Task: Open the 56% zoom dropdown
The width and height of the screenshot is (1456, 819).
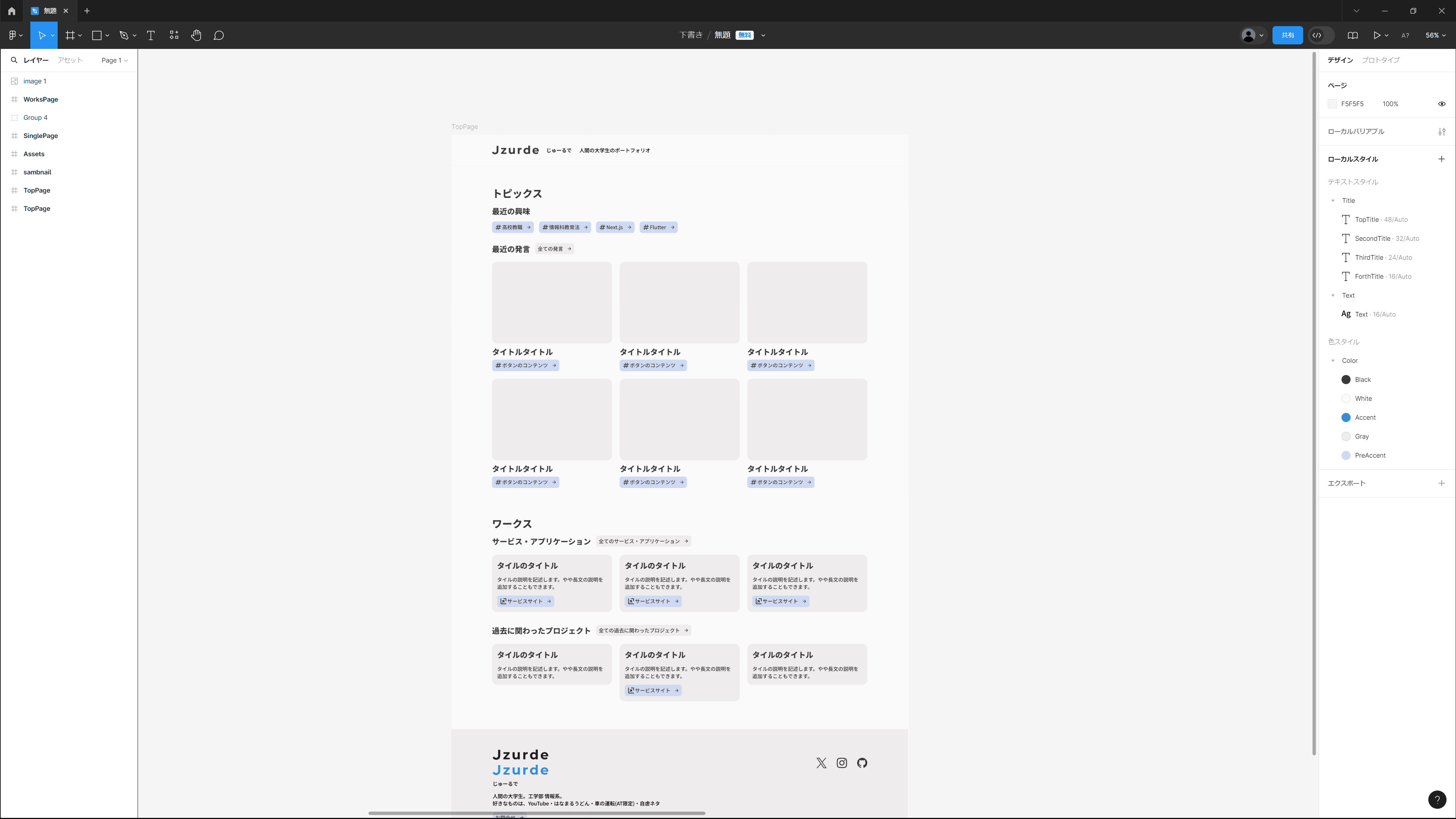Action: [1435, 35]
